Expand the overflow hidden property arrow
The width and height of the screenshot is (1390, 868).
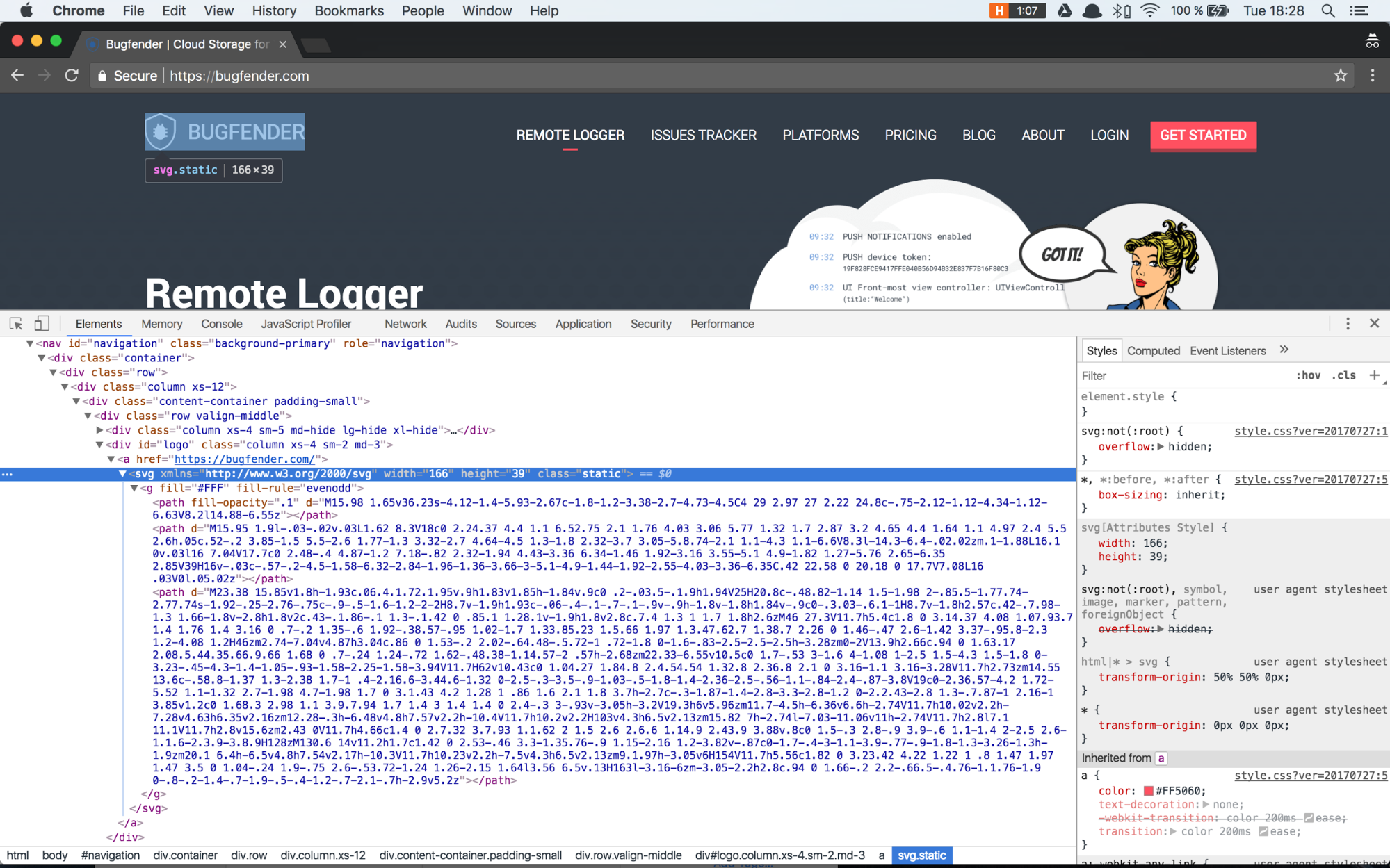(1160, 447)
